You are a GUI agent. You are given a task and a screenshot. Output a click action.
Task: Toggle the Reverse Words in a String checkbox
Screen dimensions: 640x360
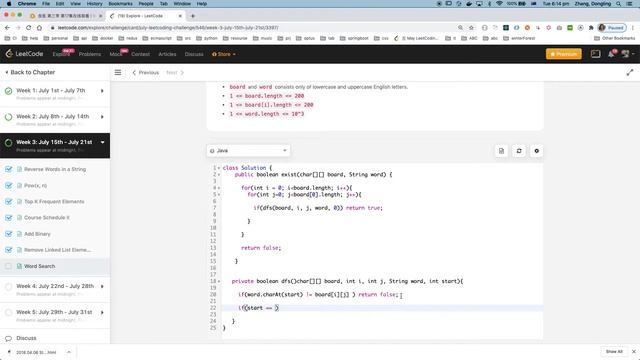(x=9, y=169)
